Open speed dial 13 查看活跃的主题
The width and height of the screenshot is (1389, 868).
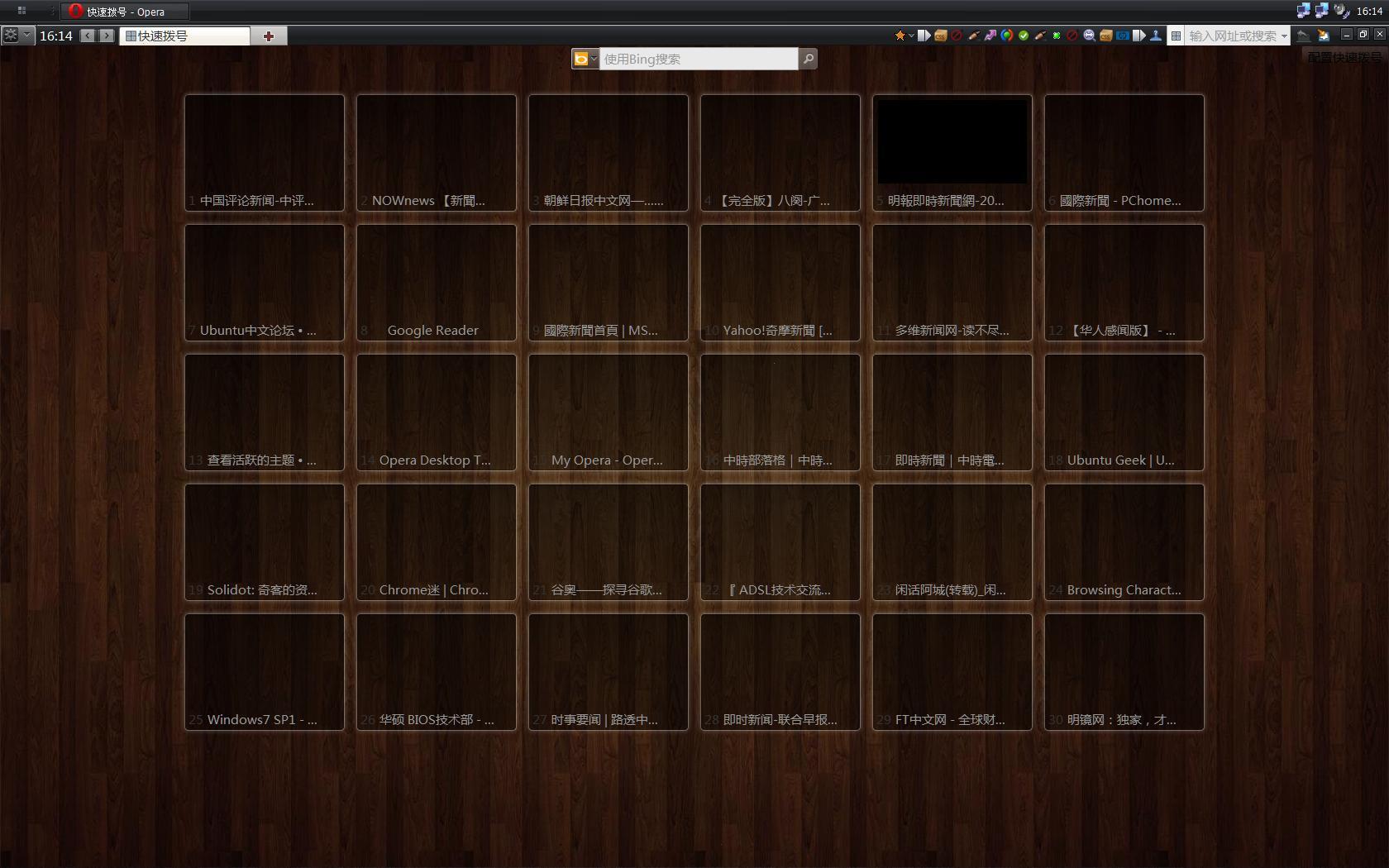(x=265, y=413)
